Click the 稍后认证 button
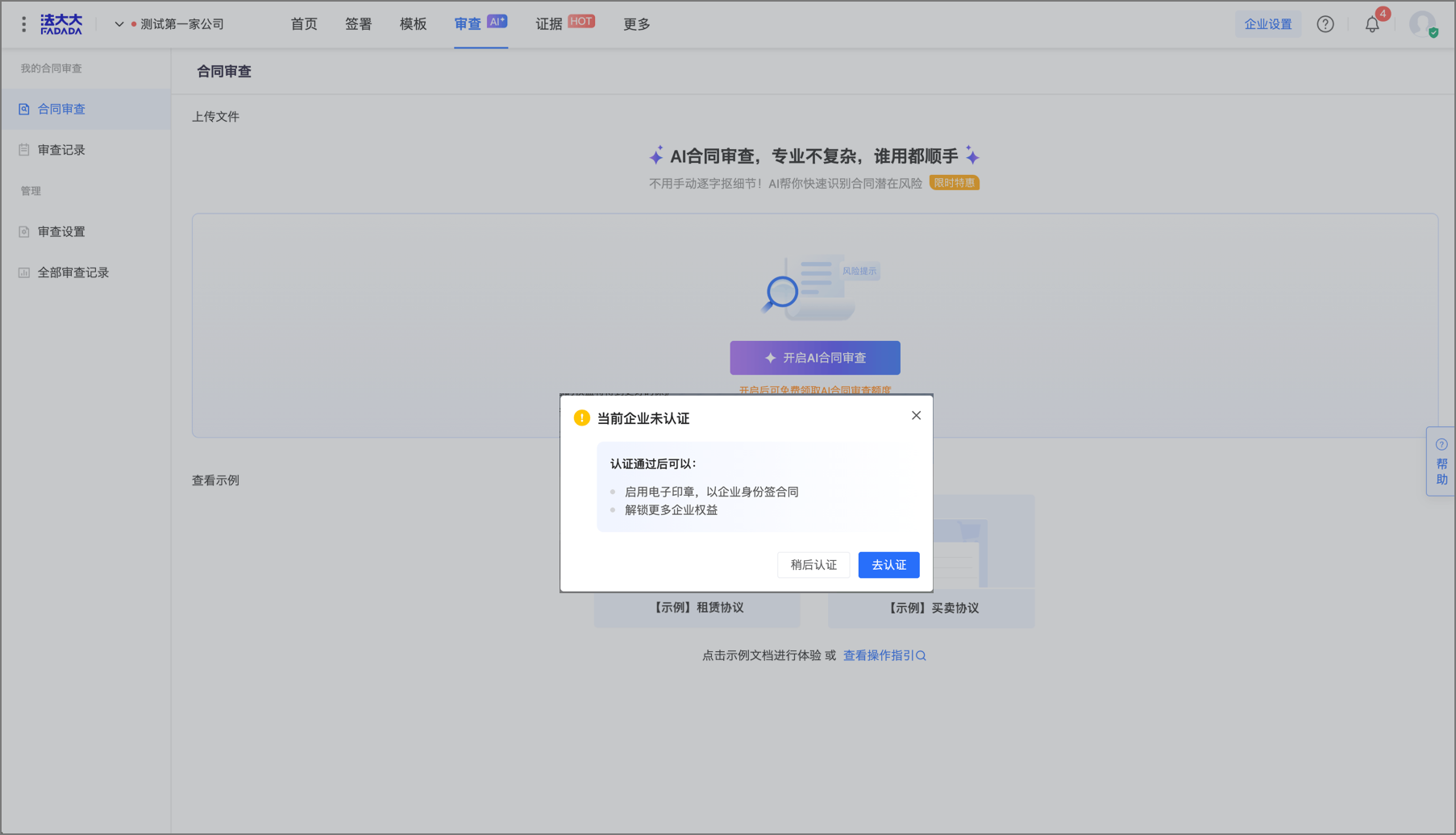This screenshot has height=835, width=1456. (813, 565)
